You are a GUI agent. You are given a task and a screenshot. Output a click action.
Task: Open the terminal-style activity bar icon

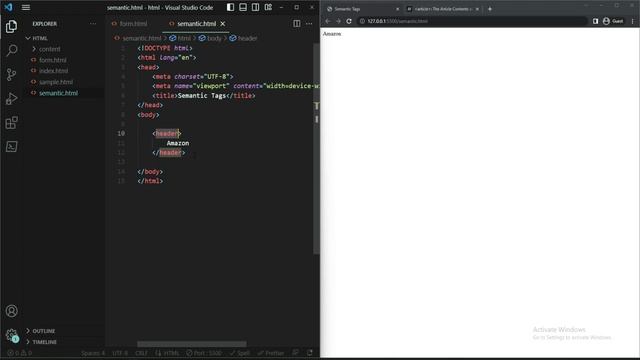click(11, 147)
